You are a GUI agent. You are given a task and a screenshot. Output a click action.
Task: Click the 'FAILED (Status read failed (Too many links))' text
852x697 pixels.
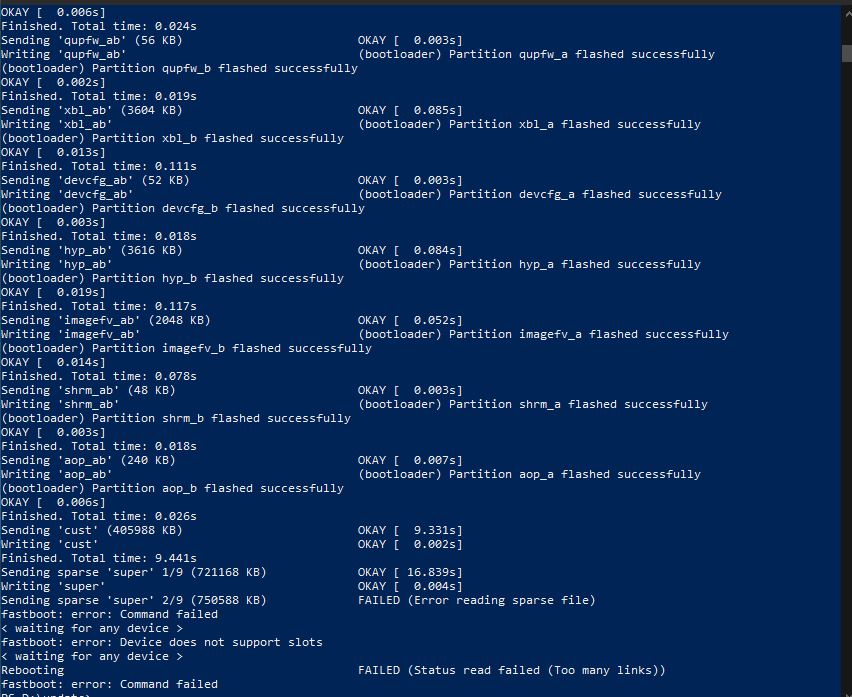(511, 670)
